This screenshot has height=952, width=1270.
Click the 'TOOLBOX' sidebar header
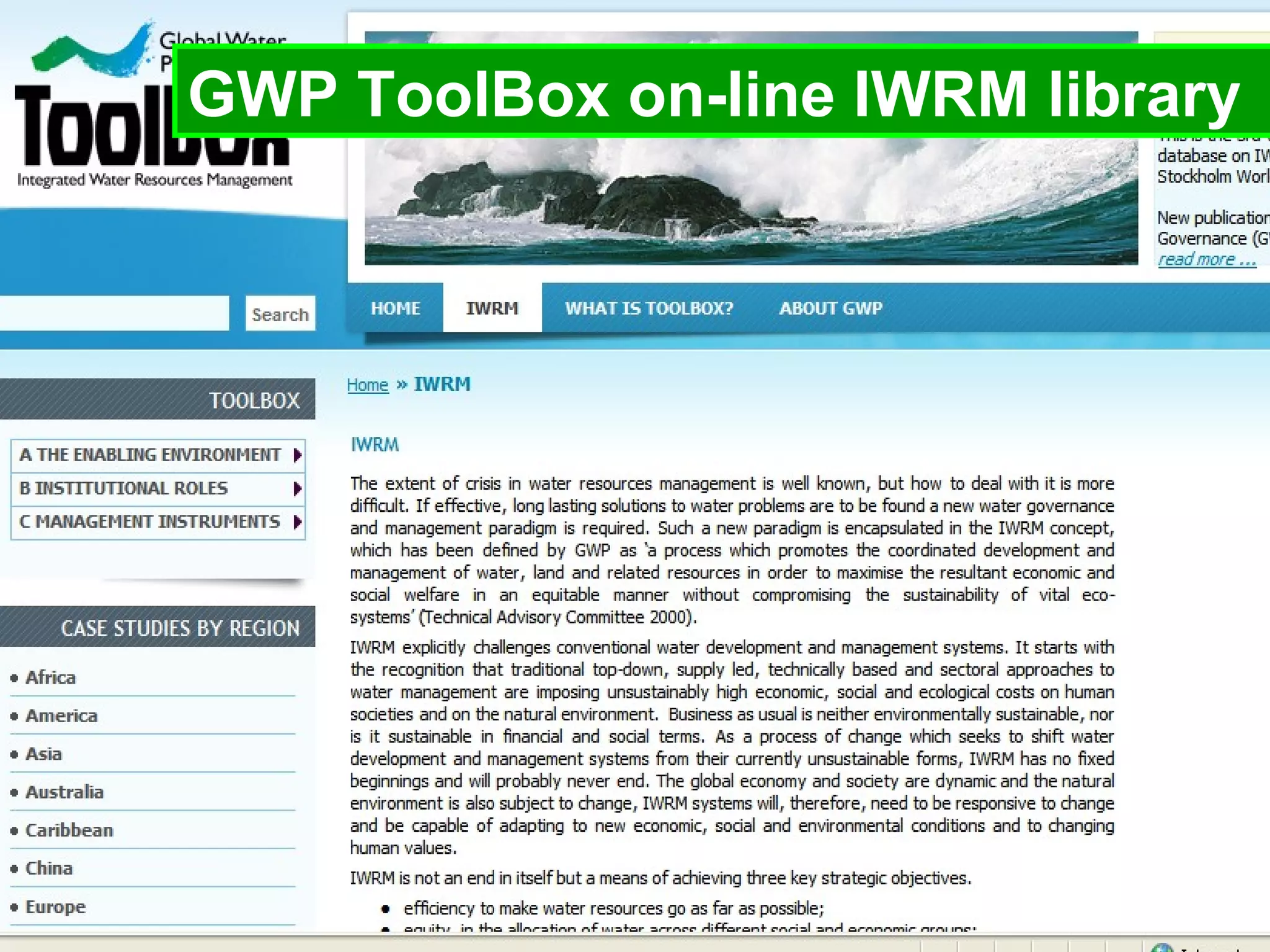158,399
